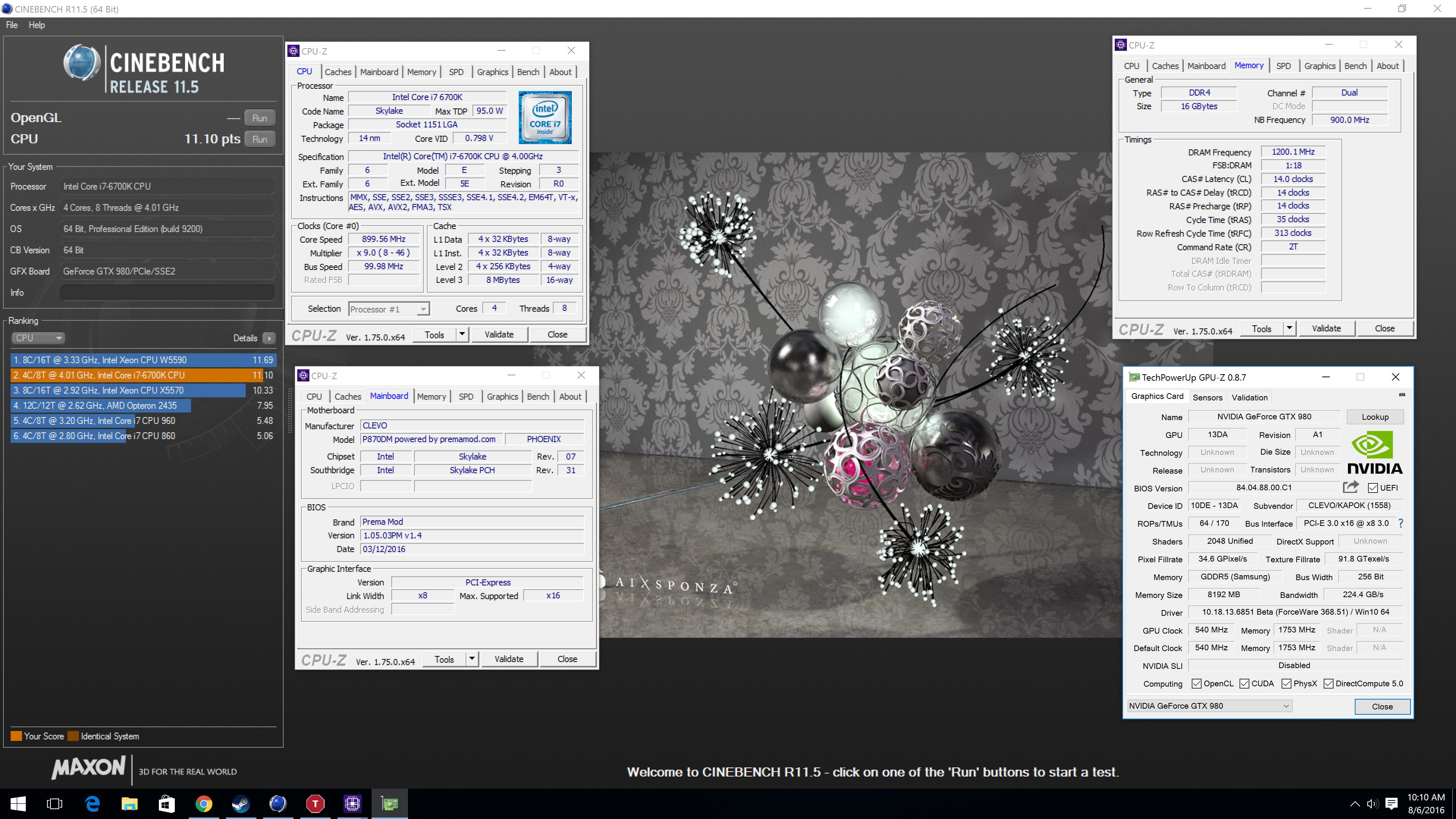1456x819 pixels.
Task: Switch to Caches tab in top-left CPU-Z
Action: point(338,72)
